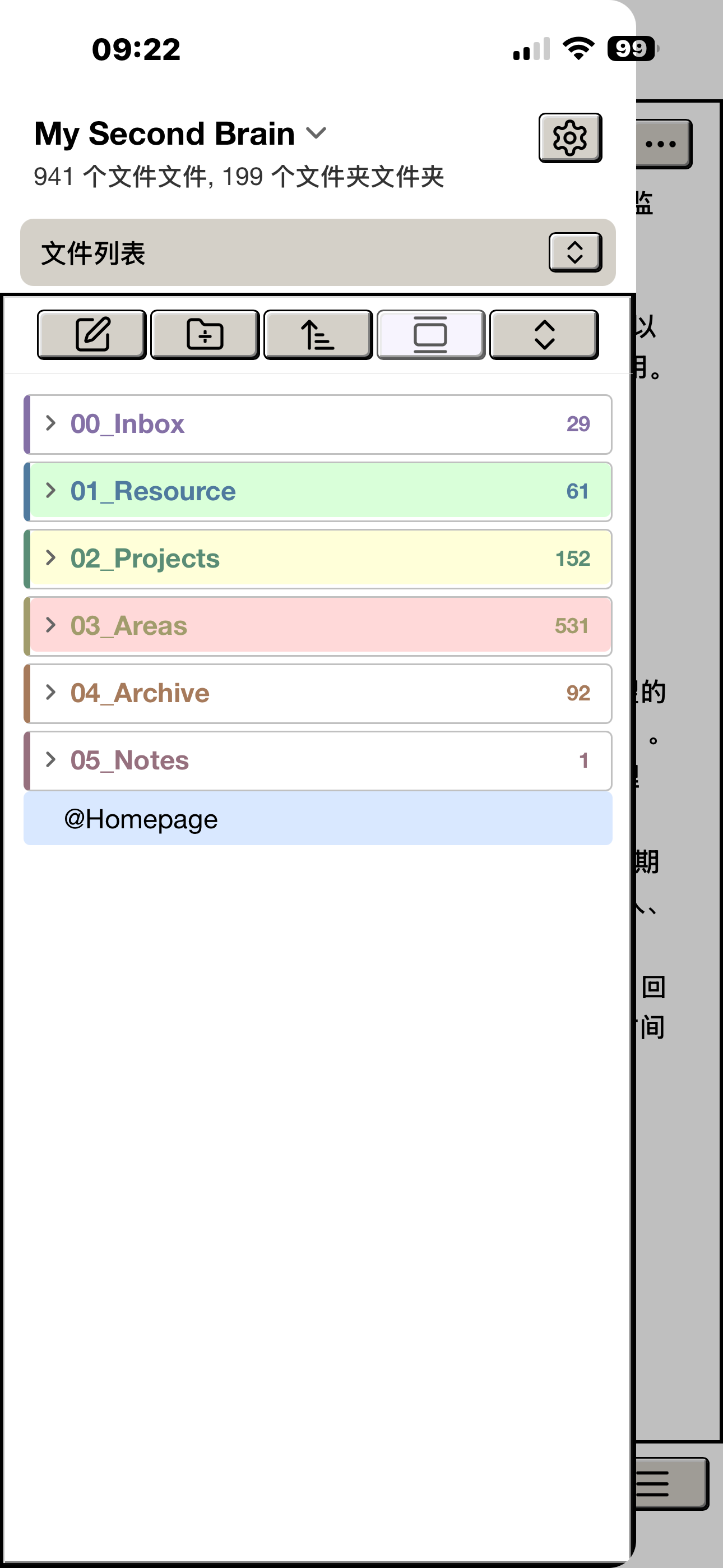Create a new note
723x1568 pixels.
pos(92,334)
